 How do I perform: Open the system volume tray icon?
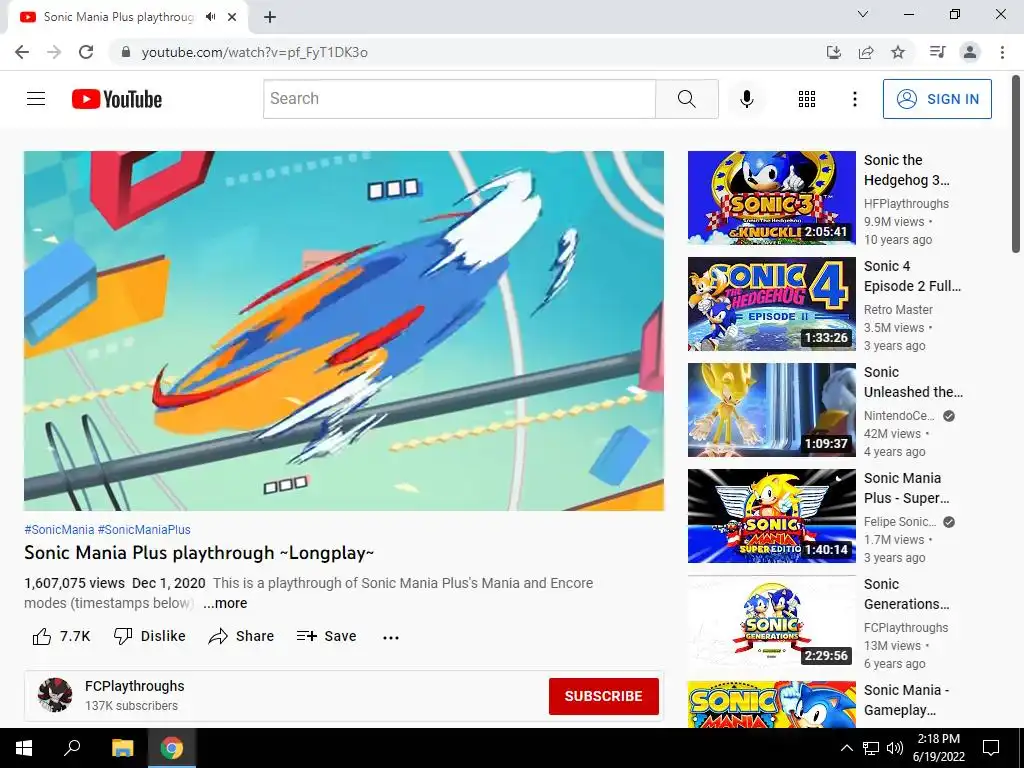[895, 748]
